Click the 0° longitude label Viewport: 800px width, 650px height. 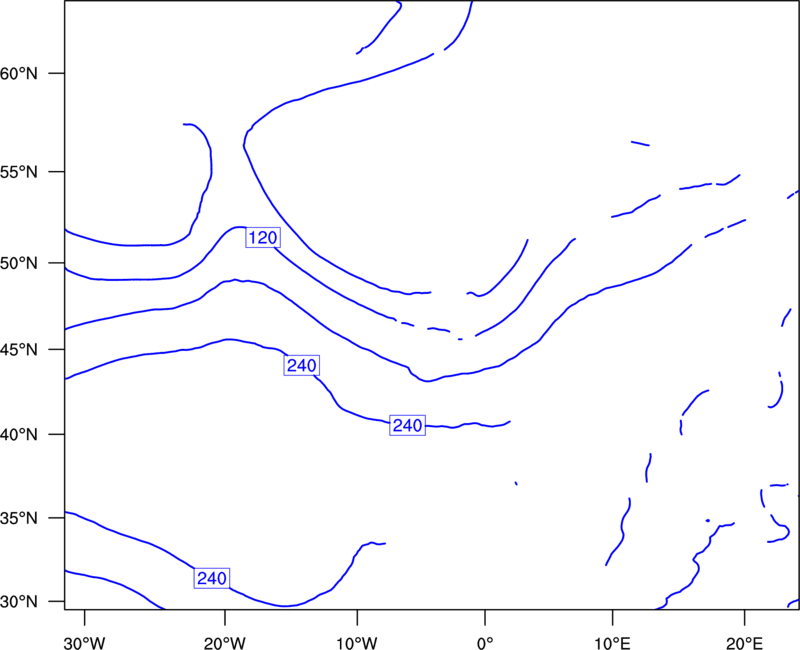coord(485,643)
